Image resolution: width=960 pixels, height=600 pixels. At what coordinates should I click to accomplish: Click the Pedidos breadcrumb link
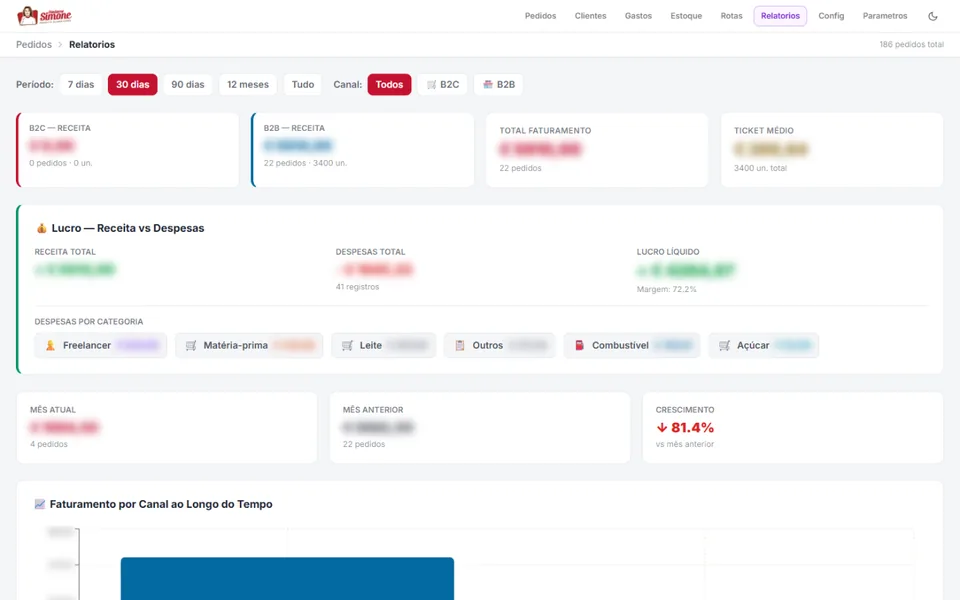pos(34,45)
